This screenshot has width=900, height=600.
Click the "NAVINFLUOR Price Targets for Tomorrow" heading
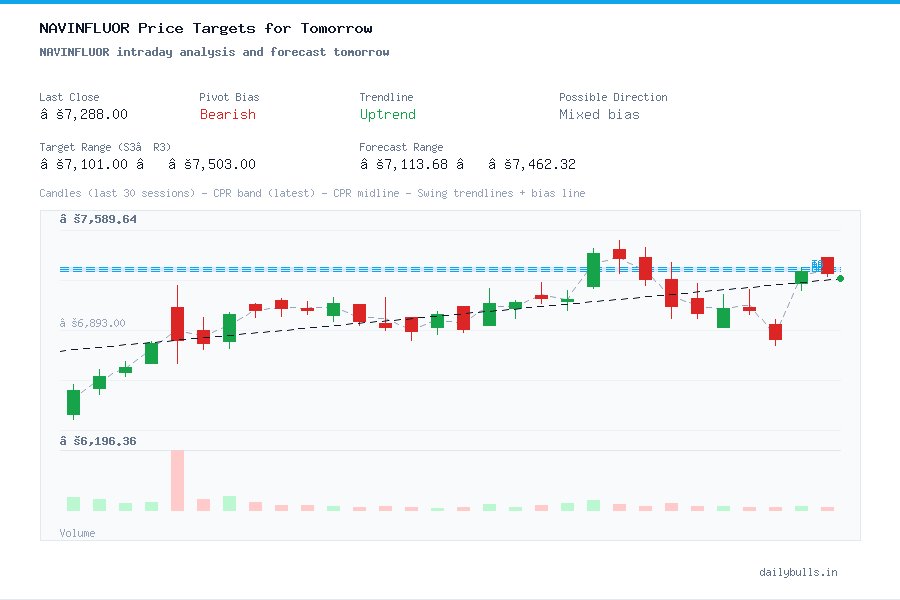coord(205,28)
